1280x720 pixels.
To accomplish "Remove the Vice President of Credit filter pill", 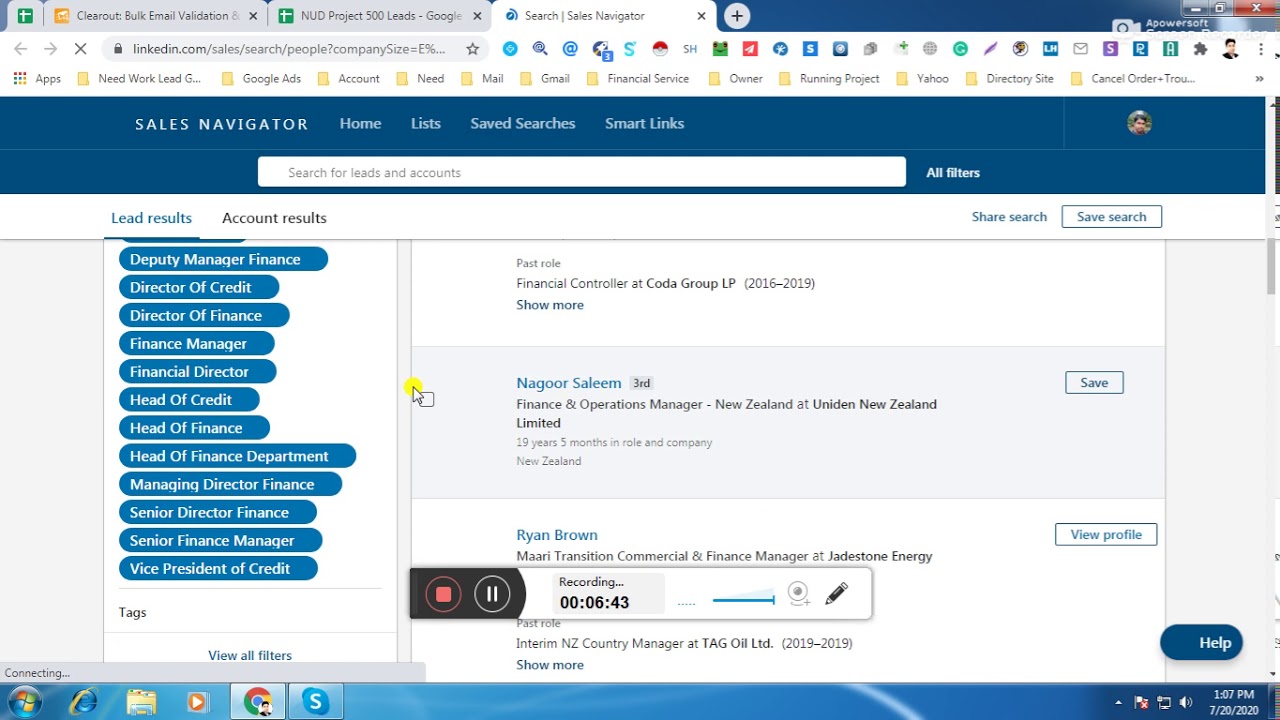I will 218,568.
